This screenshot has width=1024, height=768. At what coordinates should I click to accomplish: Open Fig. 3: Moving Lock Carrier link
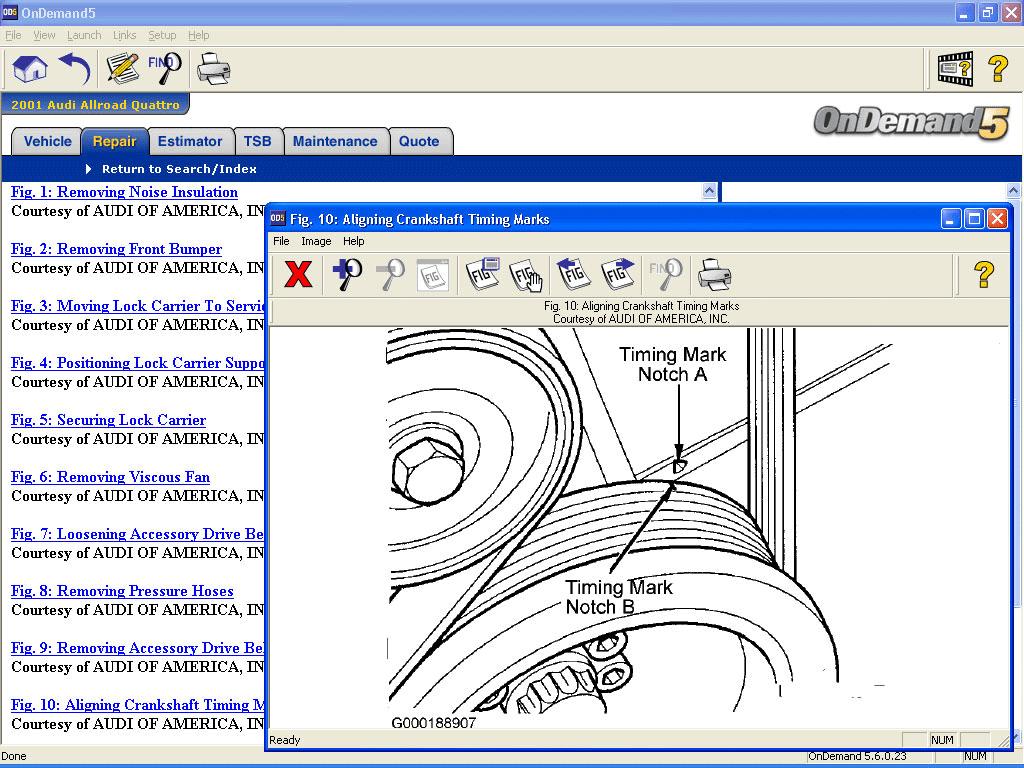point(138,306)
